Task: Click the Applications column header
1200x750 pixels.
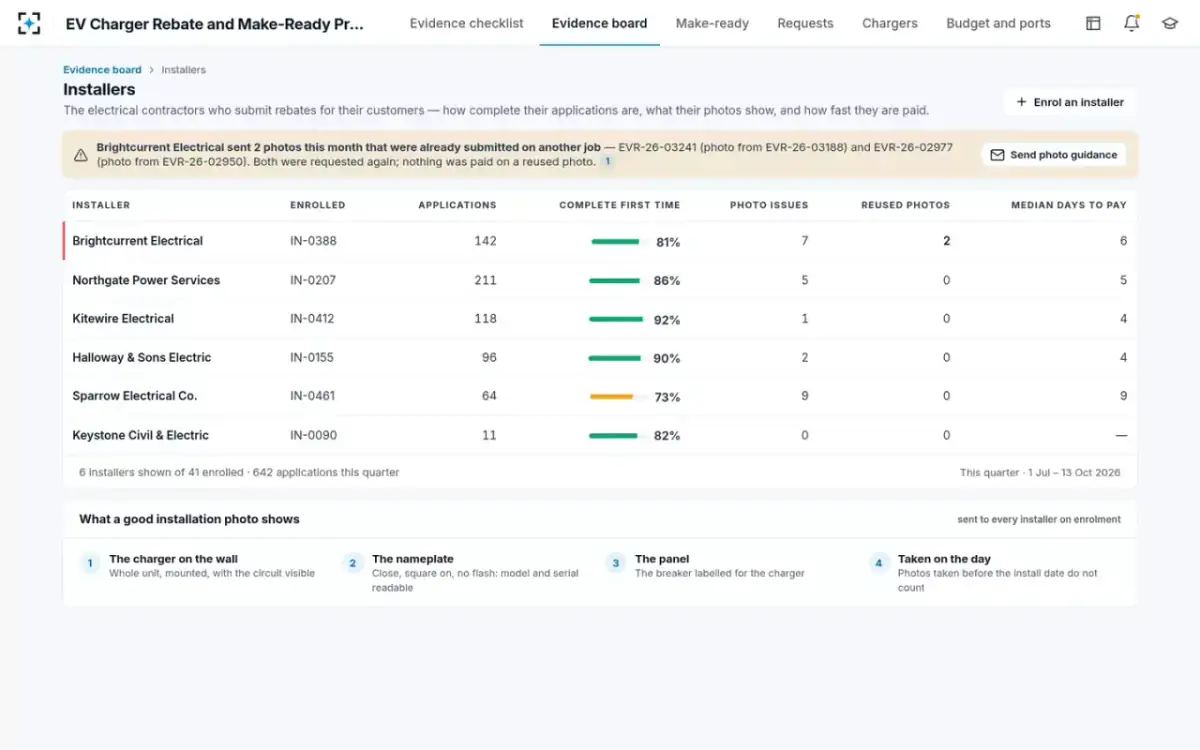Action: [x=457, y=205]
